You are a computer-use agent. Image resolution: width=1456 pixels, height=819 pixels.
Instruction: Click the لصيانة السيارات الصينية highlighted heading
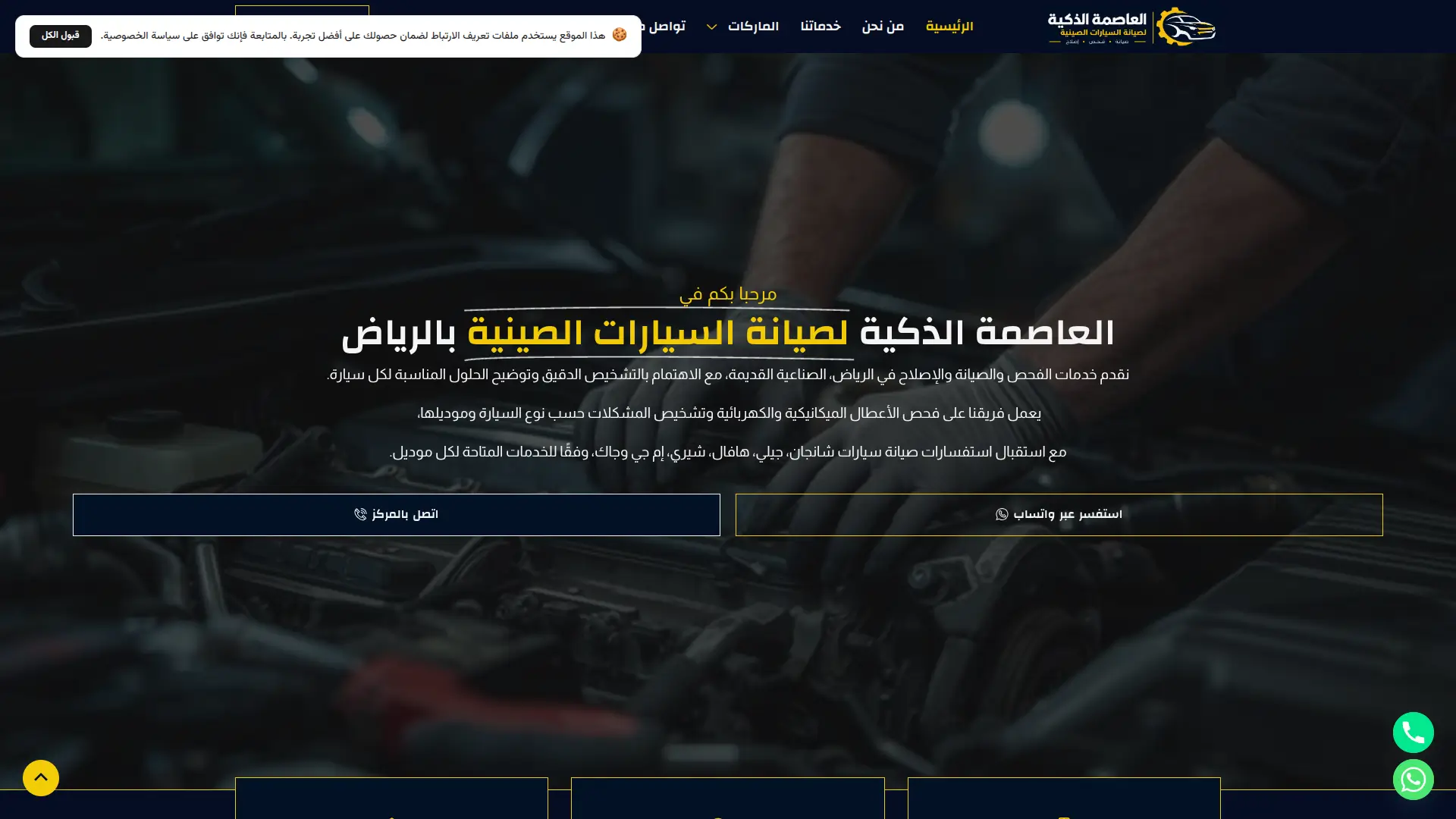coord(658,334)
